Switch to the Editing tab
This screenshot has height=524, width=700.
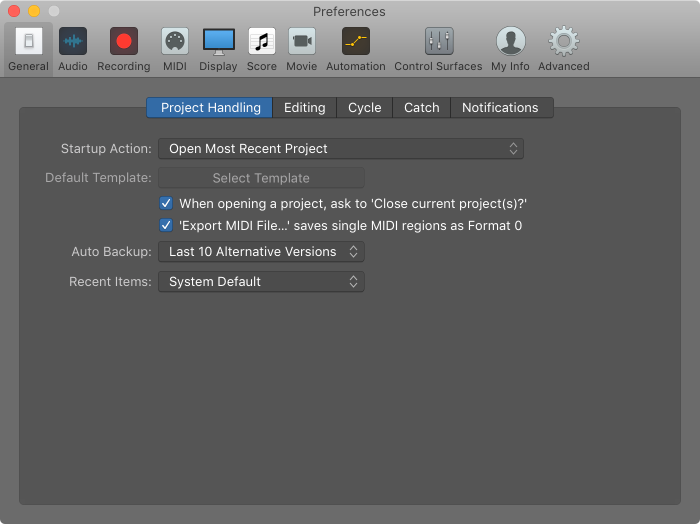(x=304, y=108)
